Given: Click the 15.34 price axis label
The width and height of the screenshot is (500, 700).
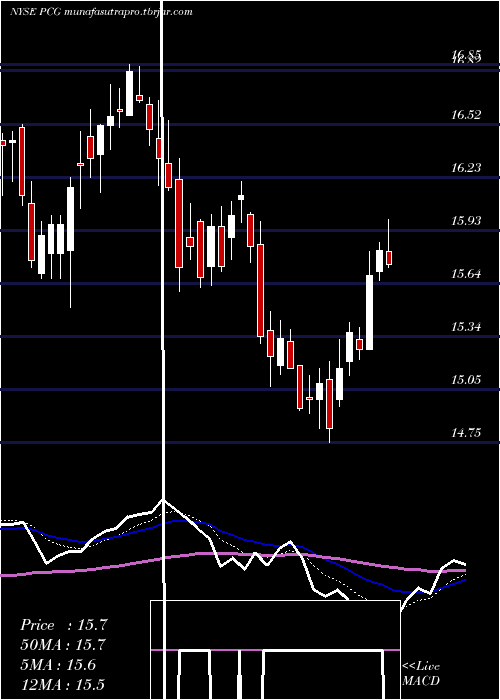Looking at the screenshot, I should point(466,327).
